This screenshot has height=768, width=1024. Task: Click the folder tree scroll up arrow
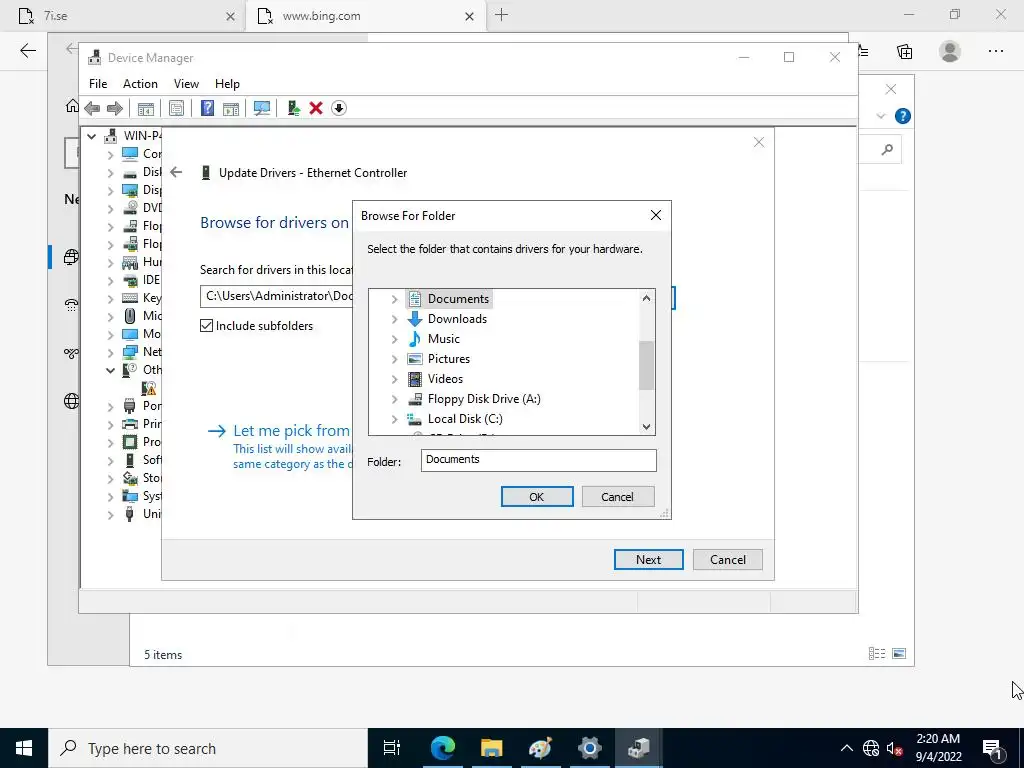[646, 298]
